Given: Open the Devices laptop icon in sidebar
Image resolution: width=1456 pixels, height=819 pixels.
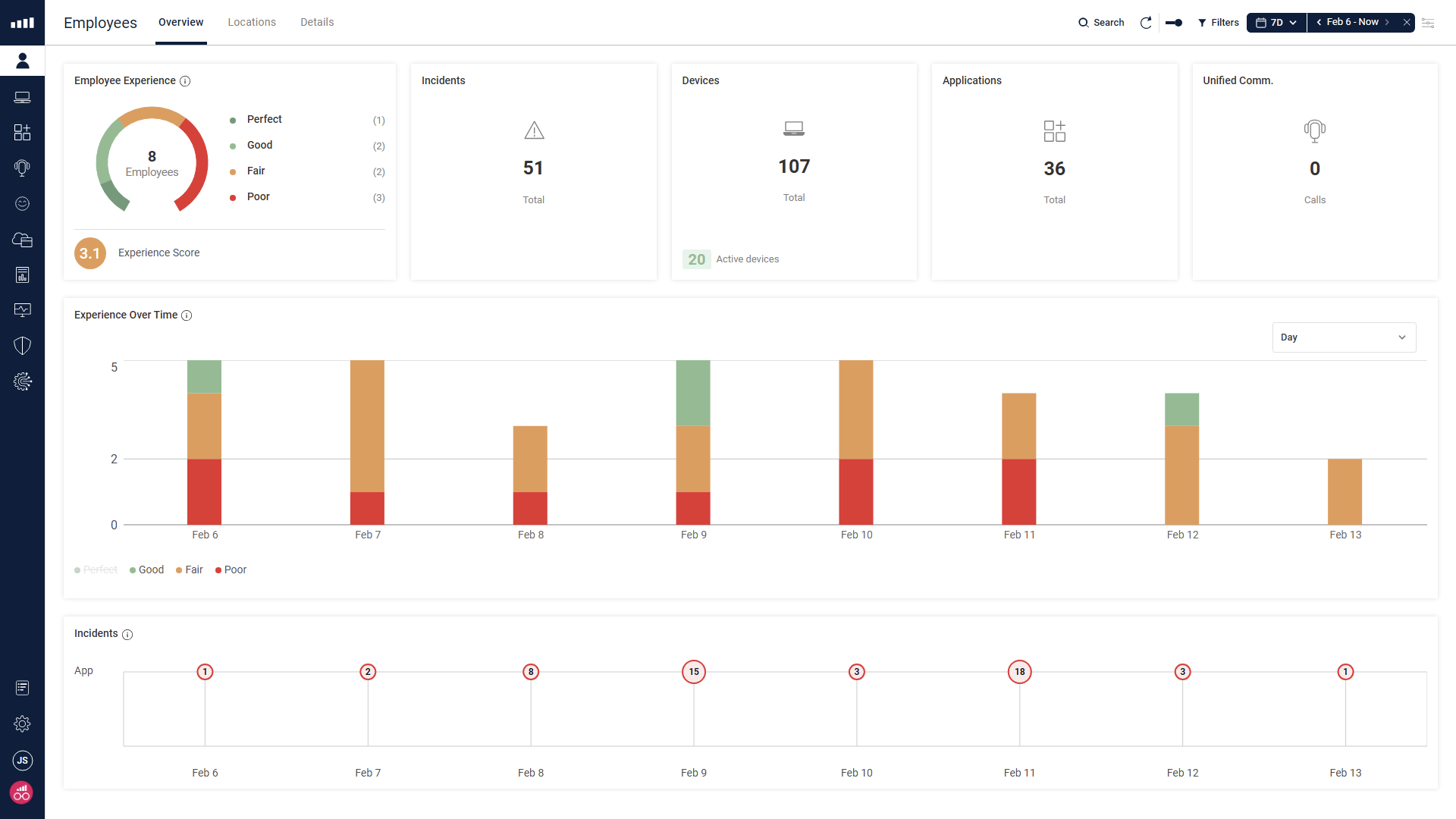Looking at the screenshot, I should [22, 97].
